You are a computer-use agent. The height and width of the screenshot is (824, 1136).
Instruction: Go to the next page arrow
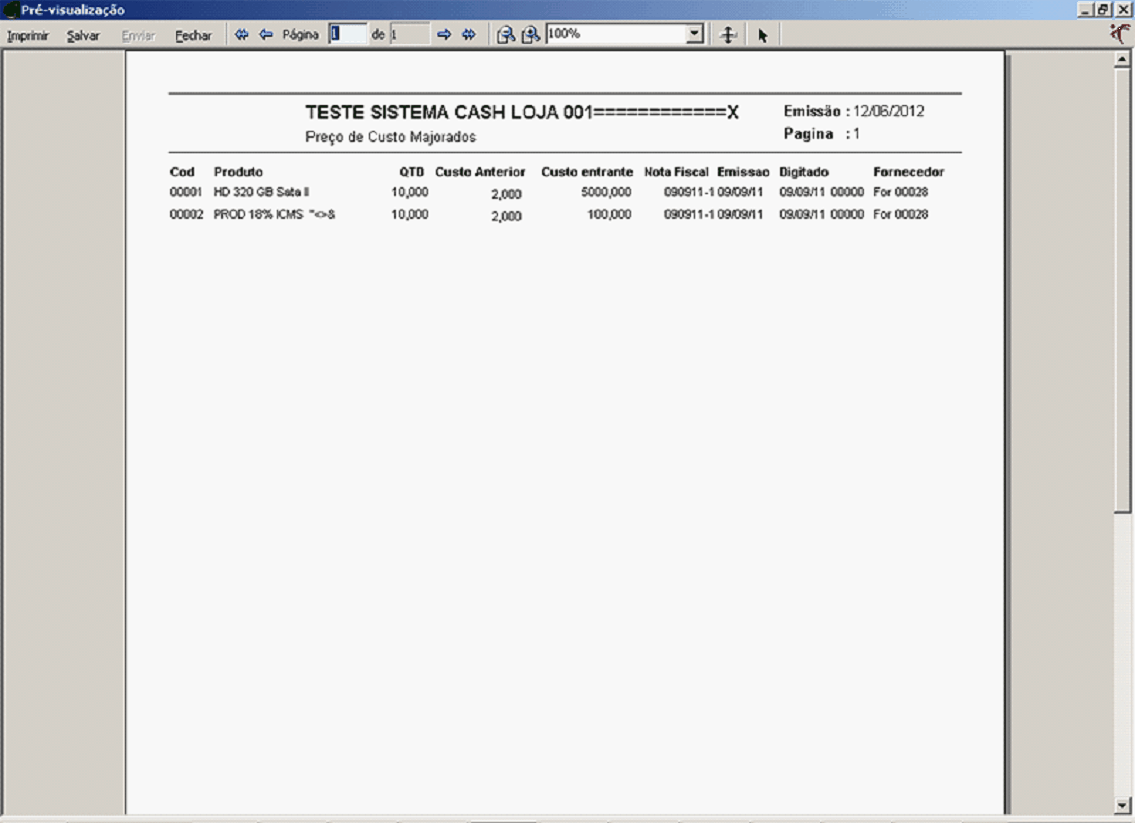click(x=444, y=35)
